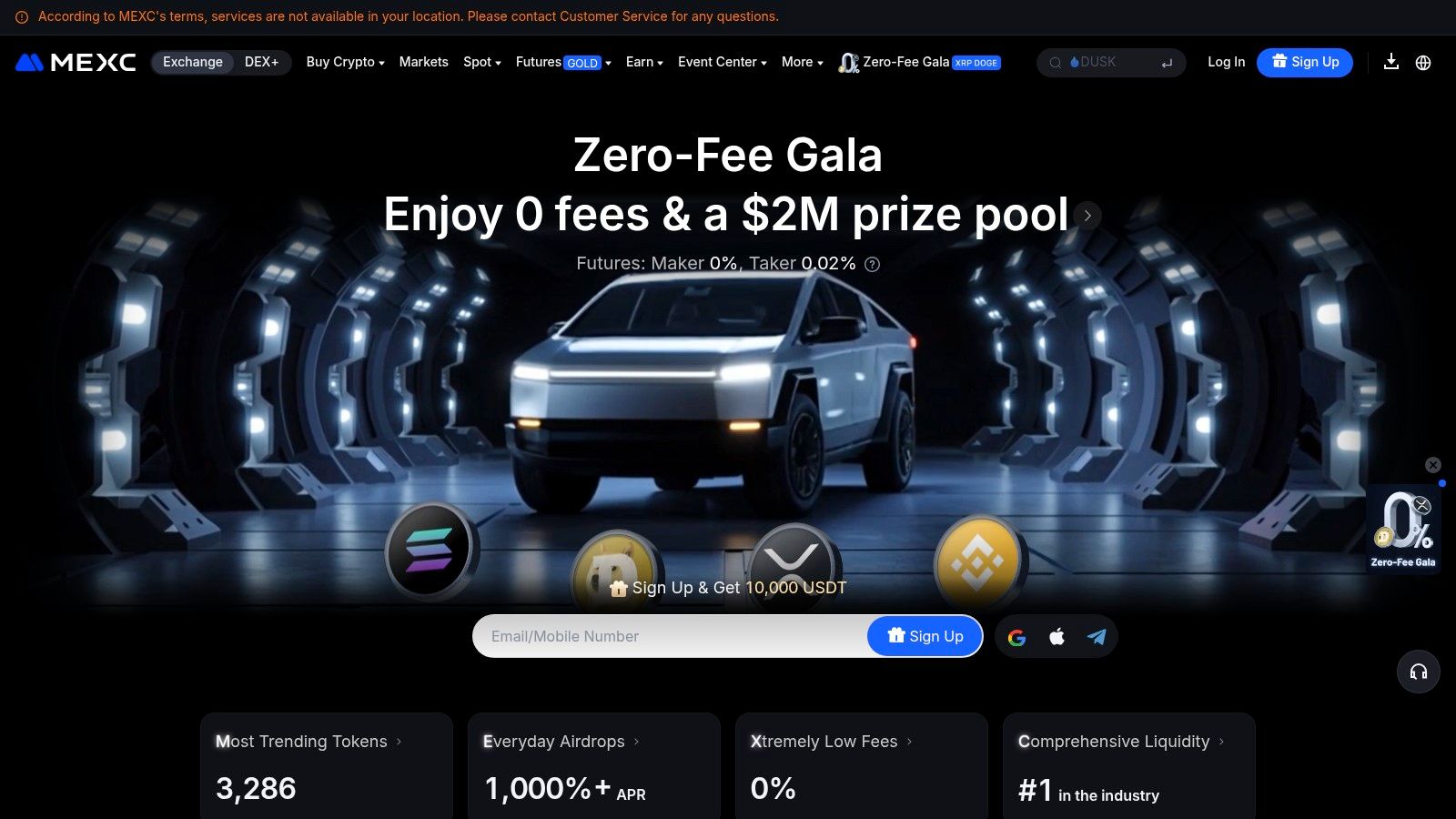The width and height of the screenshot is (1456, 819).
Task: Open the headset customer support icon
Action: click(x=1418, y=672)
